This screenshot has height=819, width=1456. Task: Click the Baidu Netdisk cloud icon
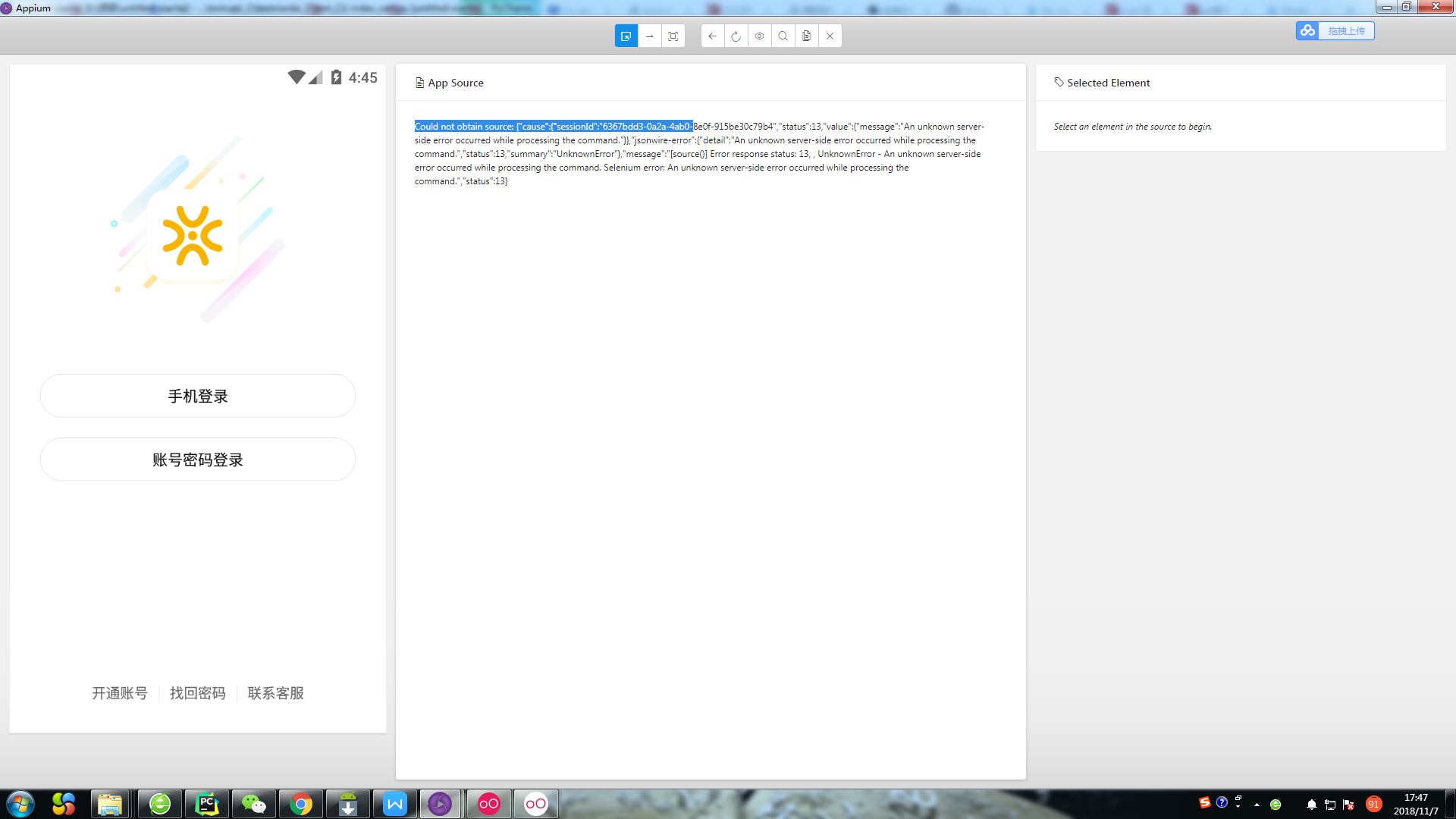tap(1307, 31)
